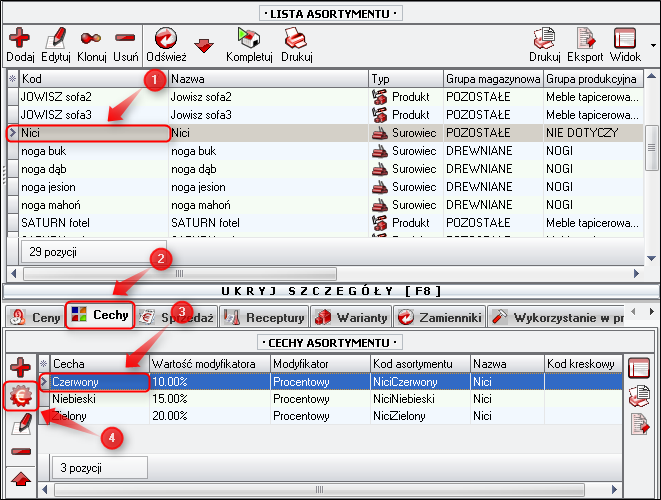Select the Zamienniki tab

pos(438,318)
